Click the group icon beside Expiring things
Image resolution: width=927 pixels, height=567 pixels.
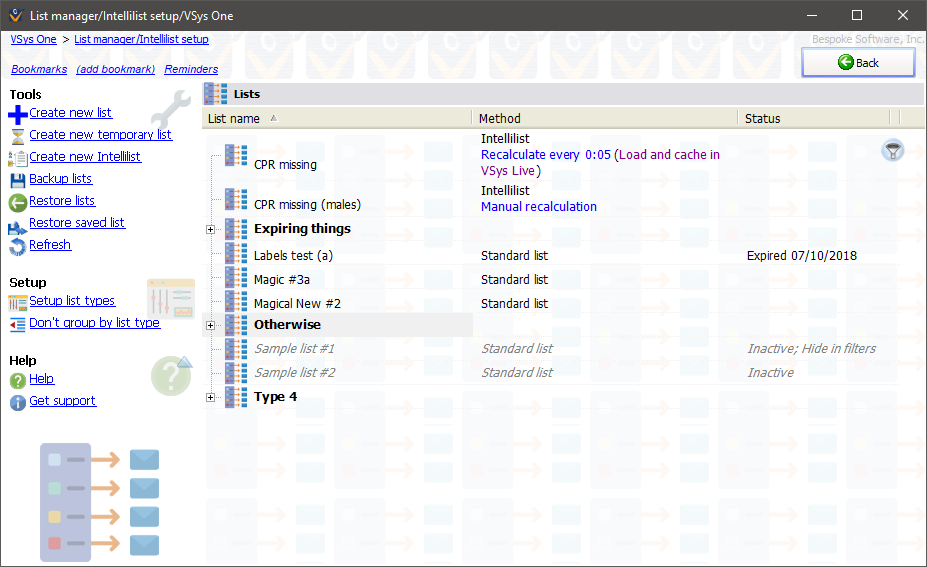tap(236, 229)
